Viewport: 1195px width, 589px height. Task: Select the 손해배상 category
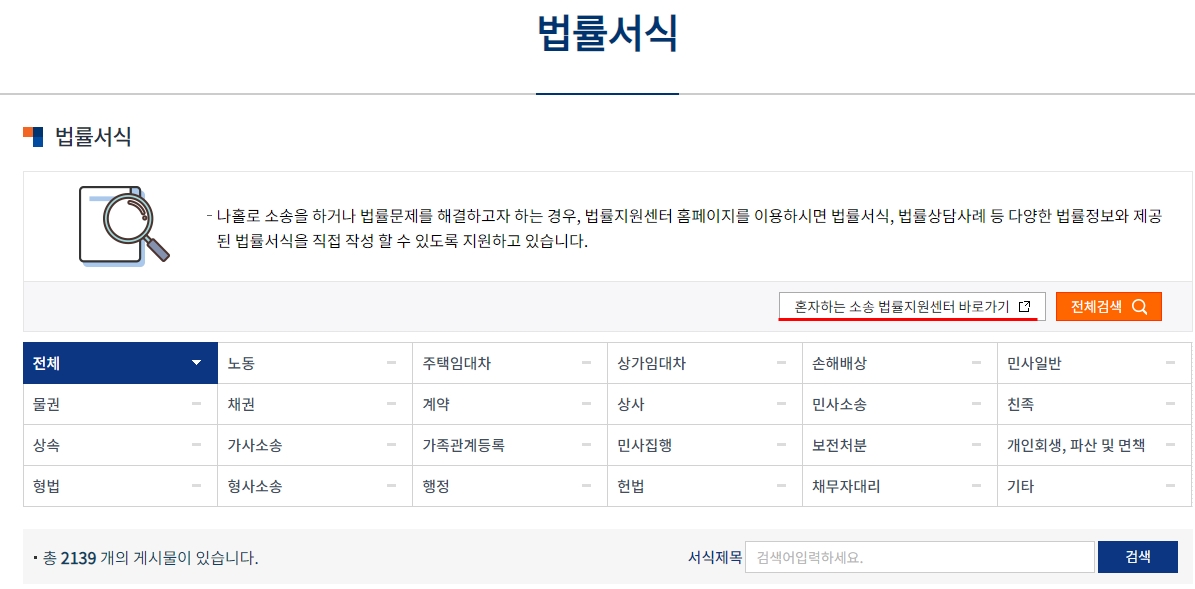pyautogui.click(x=899, y=363)
